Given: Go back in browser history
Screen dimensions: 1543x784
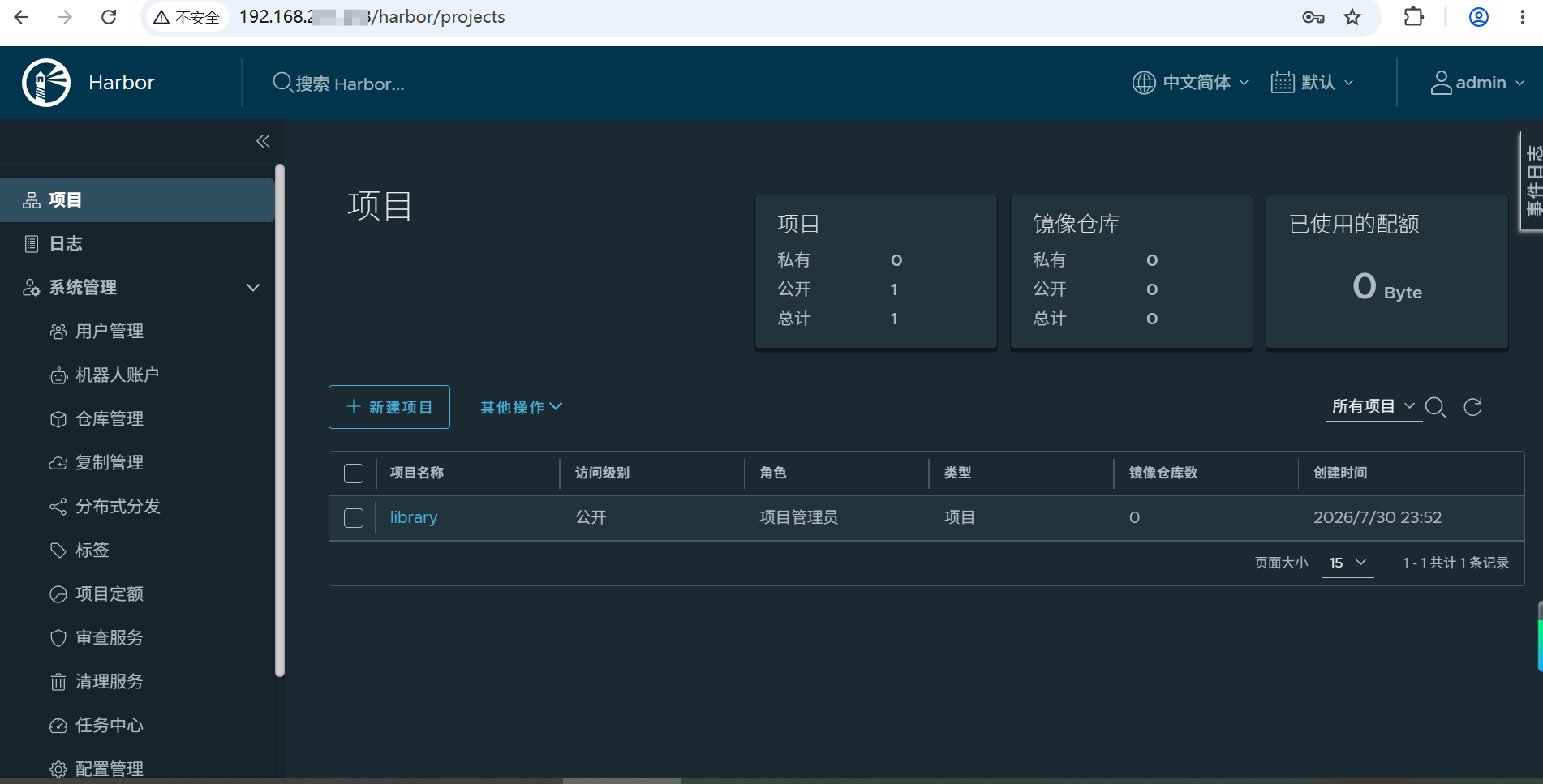Looking at the screenshot, I should tap(22, 17).
